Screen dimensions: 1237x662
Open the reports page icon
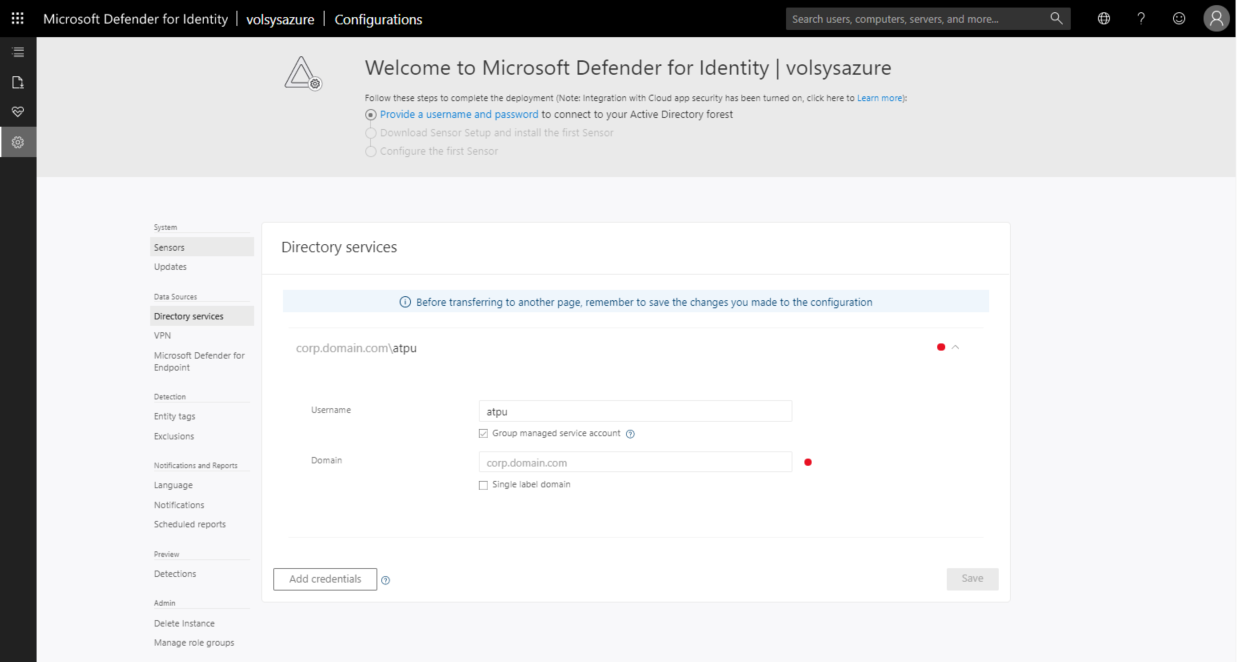point(18,81)
